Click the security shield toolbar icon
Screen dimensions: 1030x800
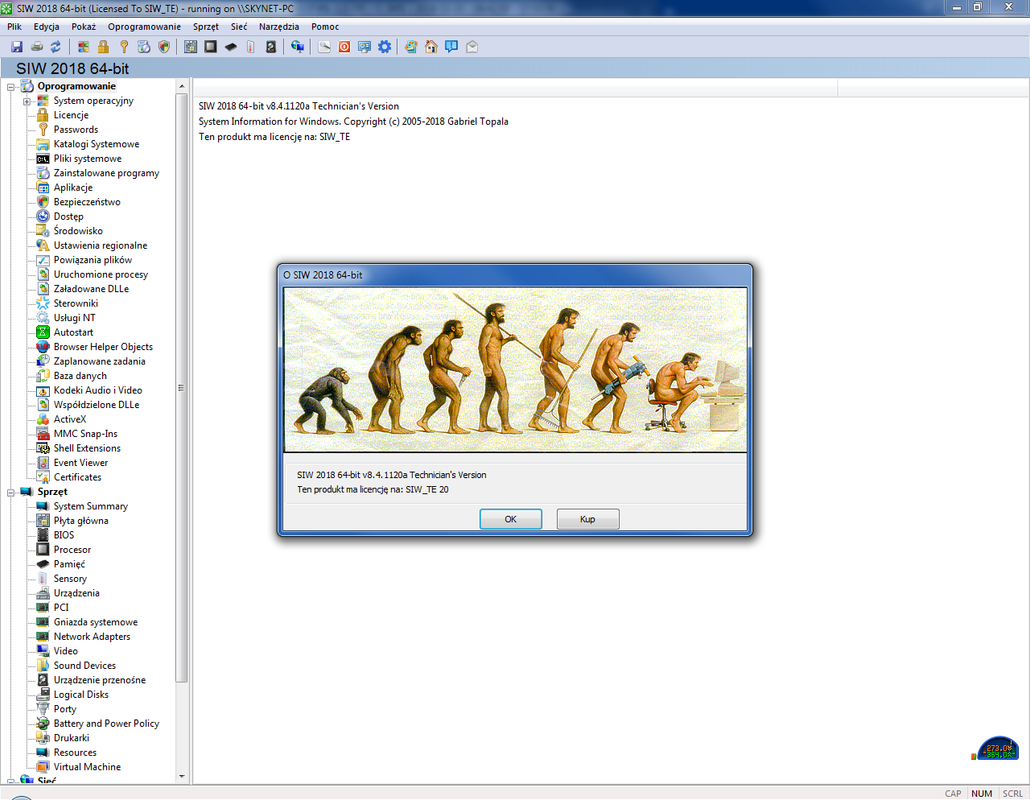click(x=164, y=47)
